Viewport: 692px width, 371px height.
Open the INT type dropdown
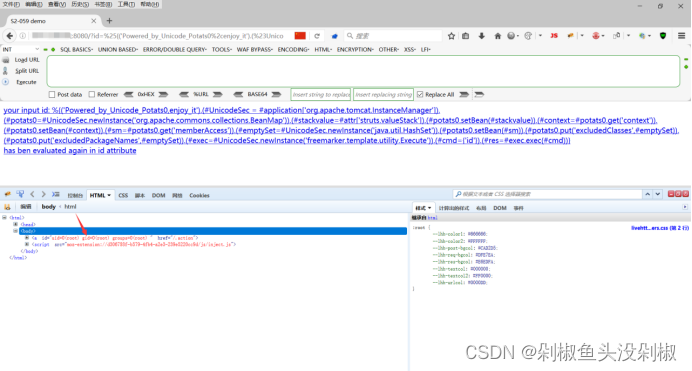click(x=21, y=49)
